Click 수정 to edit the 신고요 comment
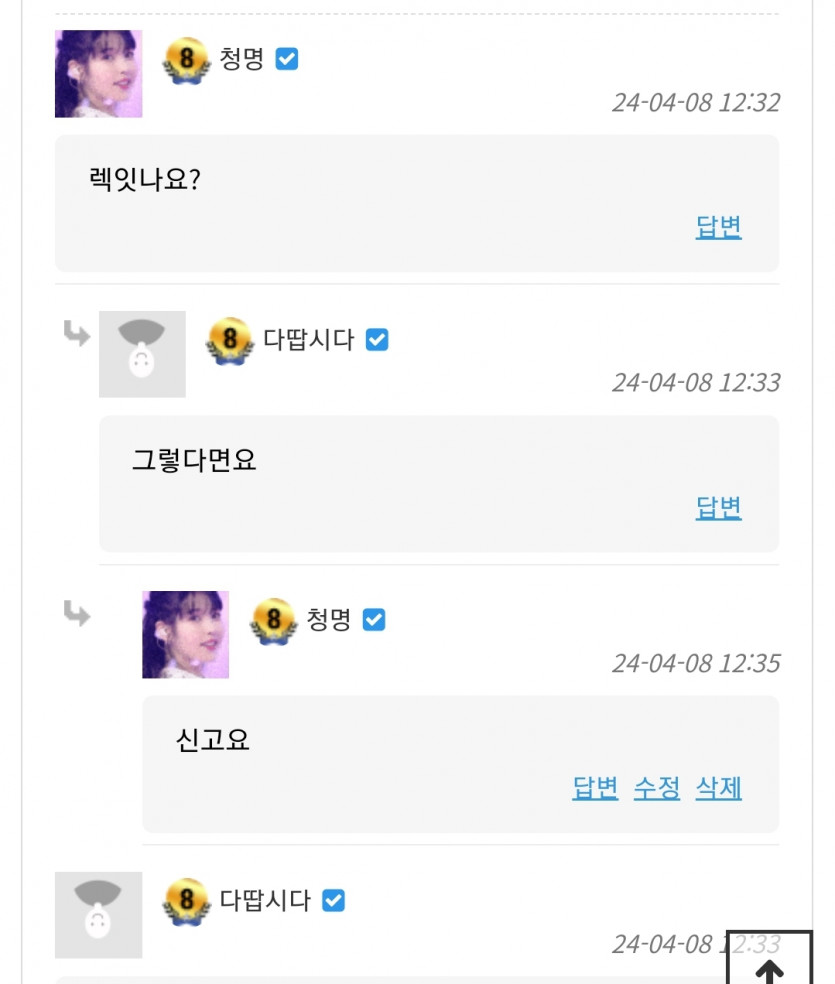 click(x=656, y=788)
